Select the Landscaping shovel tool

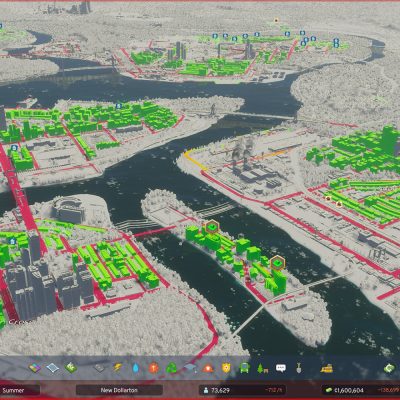(x=299, y=368)
